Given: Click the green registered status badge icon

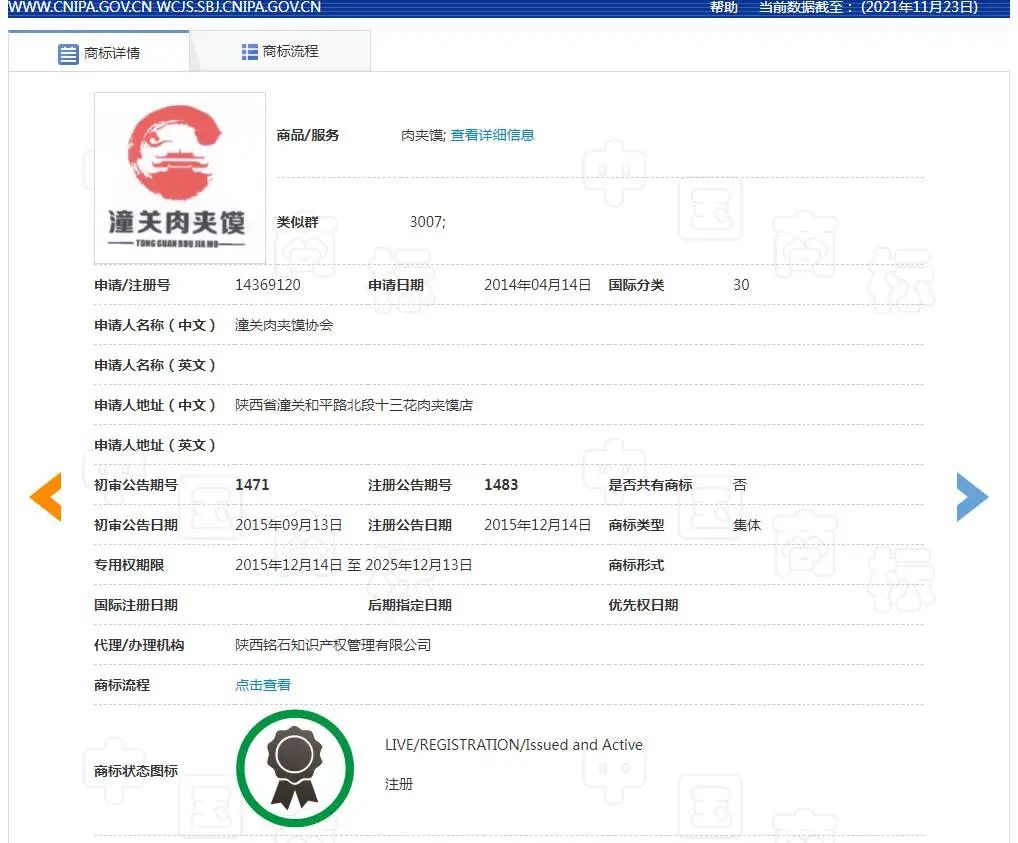Looking at the screenshot, I should coord(295,768).
